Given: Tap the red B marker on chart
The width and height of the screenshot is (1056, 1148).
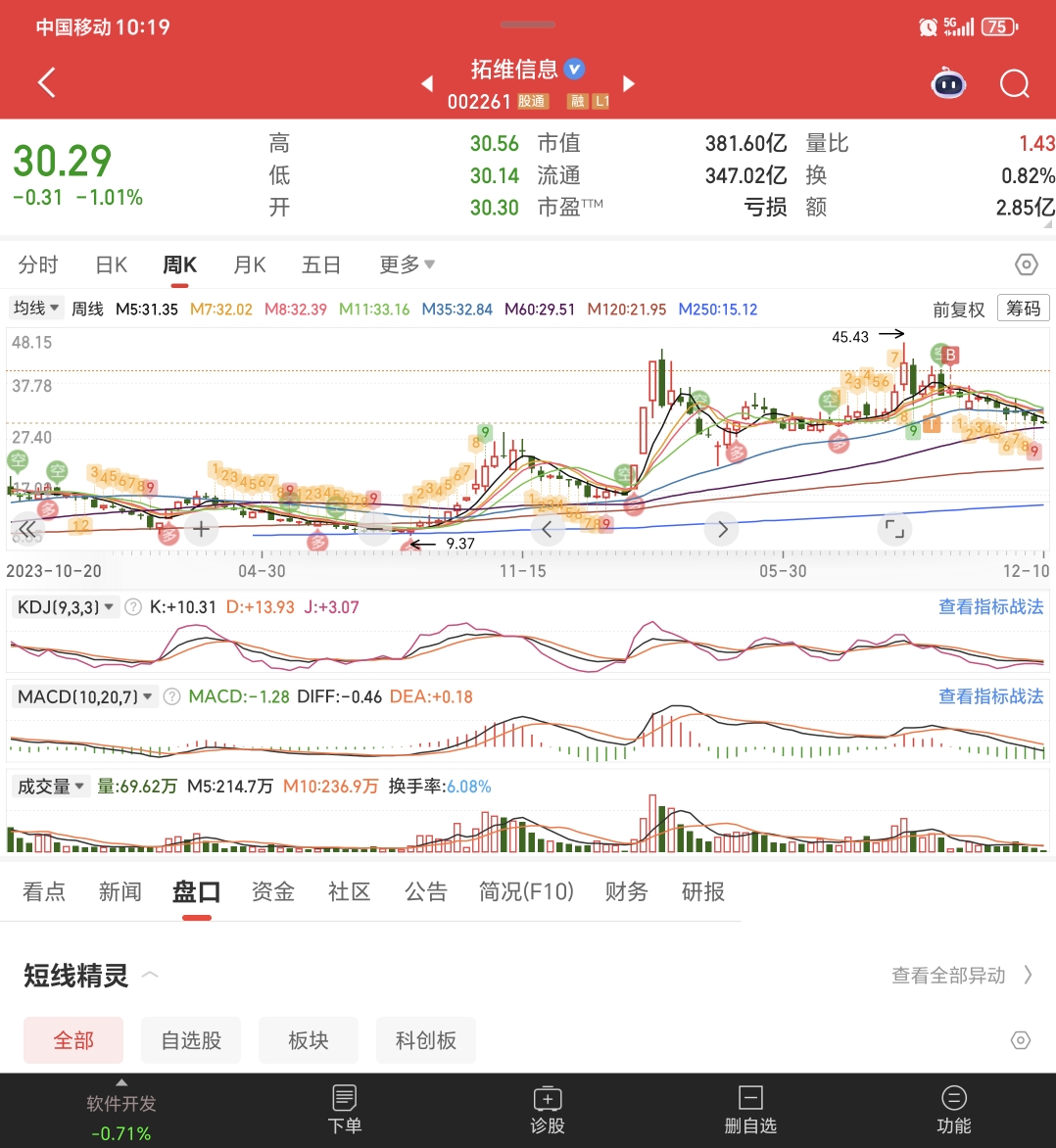Looking at the screenshot, I should point(950,356).
